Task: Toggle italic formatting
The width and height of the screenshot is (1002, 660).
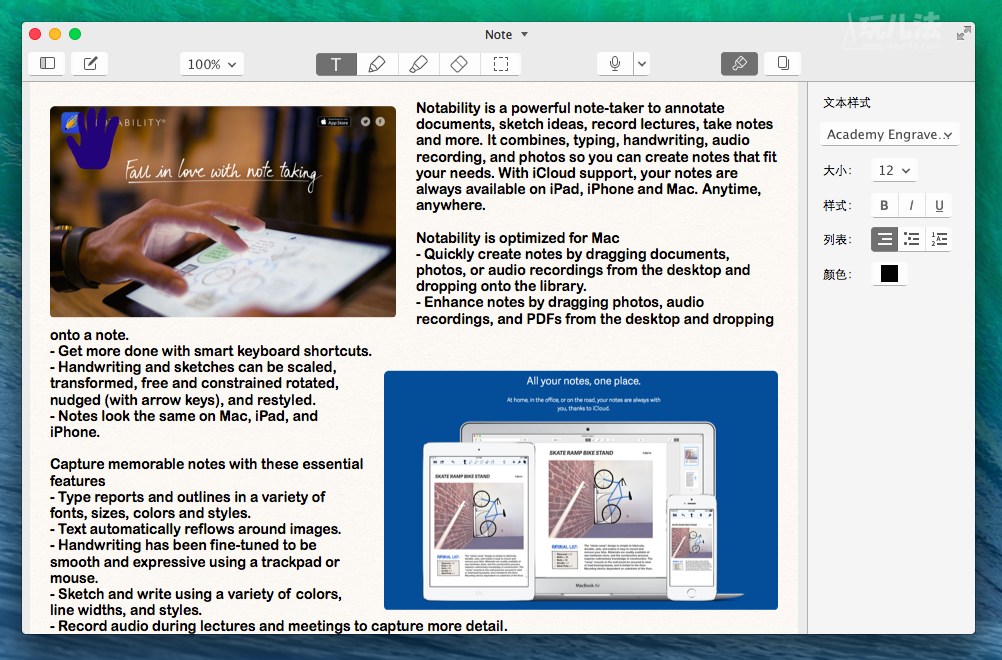Action: click(x=911, y=205)
